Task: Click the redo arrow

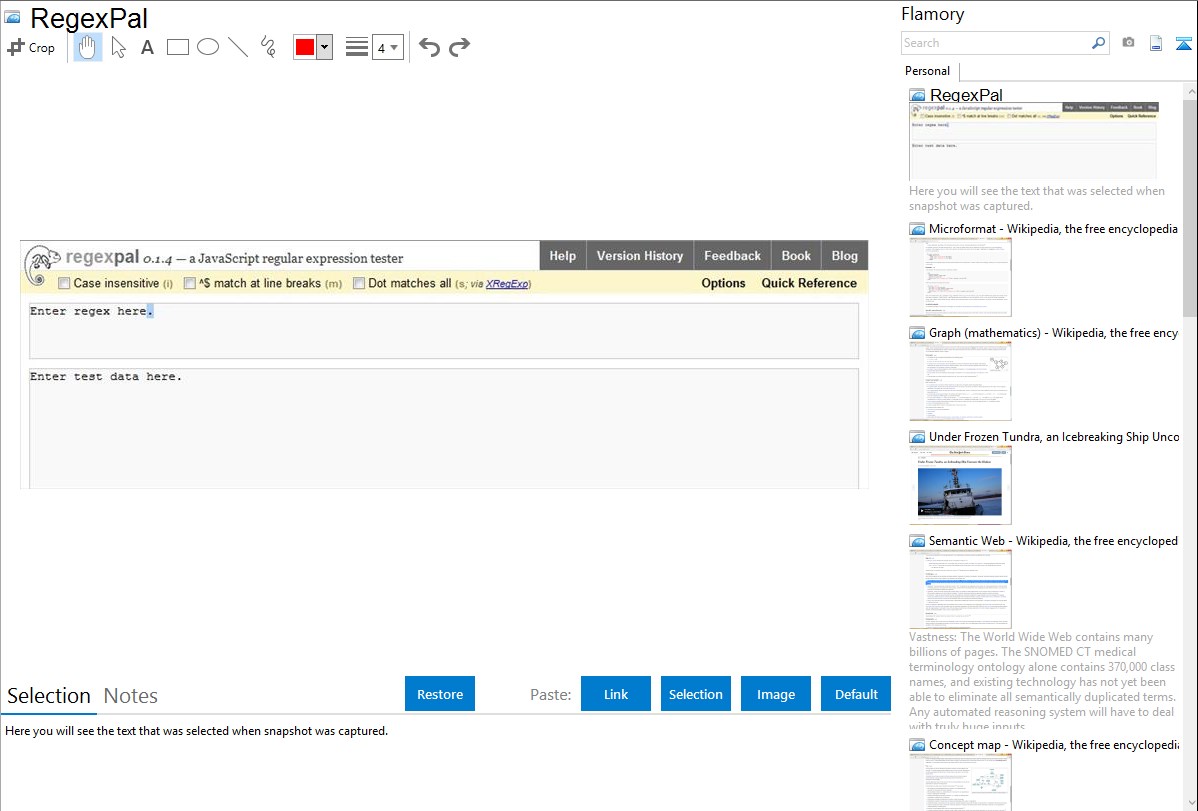Action: [x=459, y=47]
